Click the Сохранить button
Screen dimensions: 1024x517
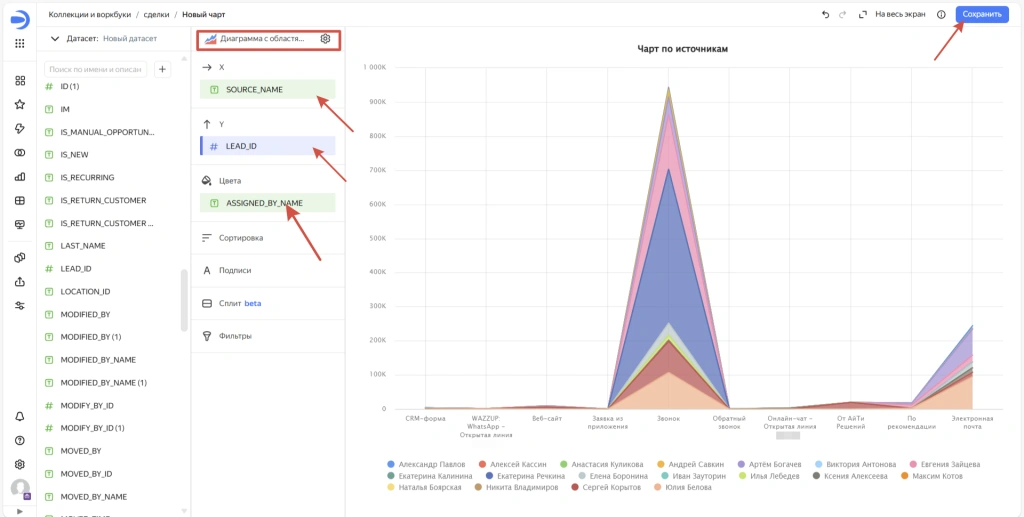[981, 15]
